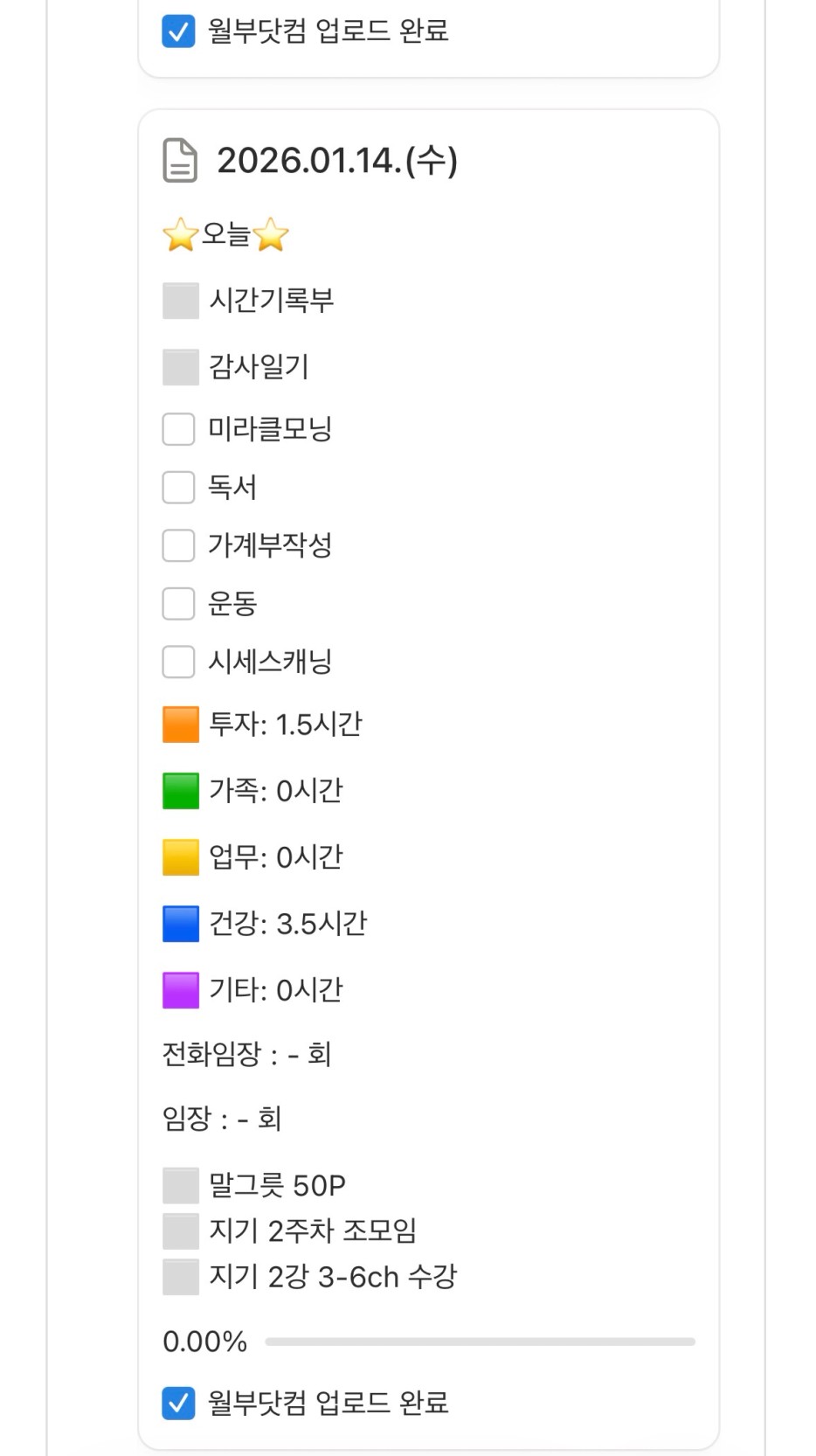Image resolution: width=816 pixels, height=1456 pixels.
Task: Click the gray square beside 감사일기
Action: tap(181, 367)
